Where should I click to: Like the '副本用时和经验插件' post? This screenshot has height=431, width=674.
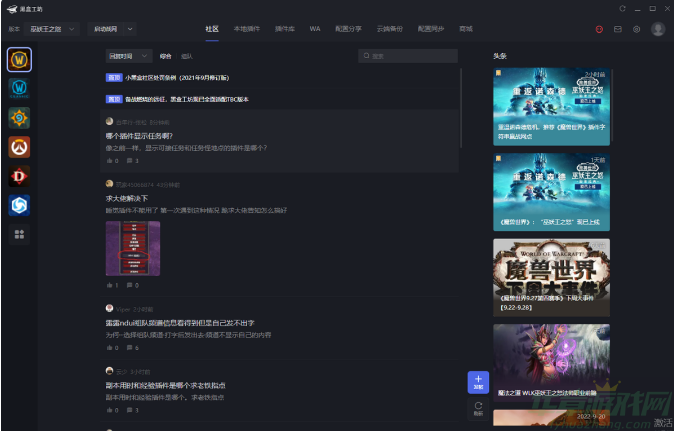112,410
